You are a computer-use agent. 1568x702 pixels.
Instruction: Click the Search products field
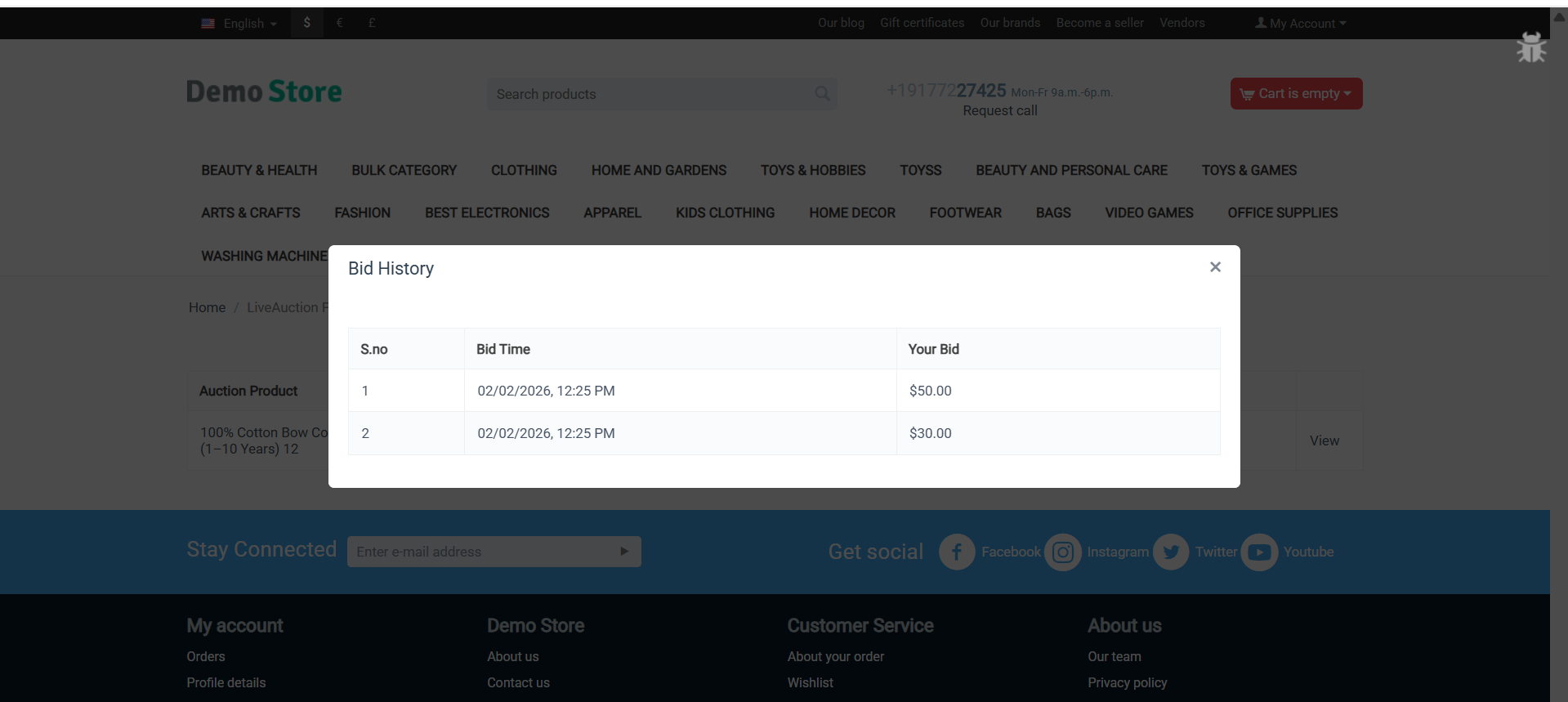(x=650, y=94)
